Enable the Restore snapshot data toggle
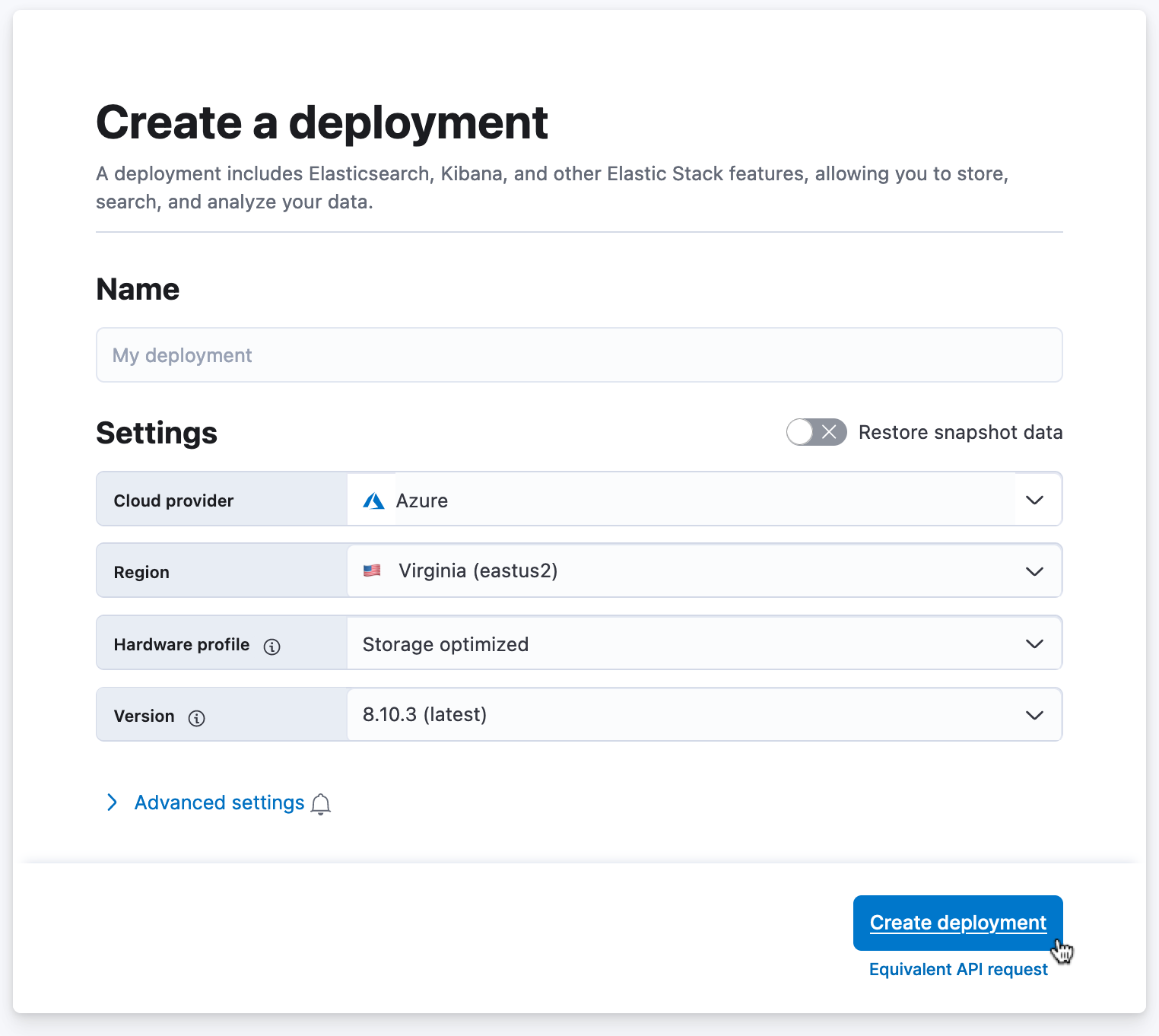The width and height of the screenshot is (1159, 1036). click(x=816, y=432)
